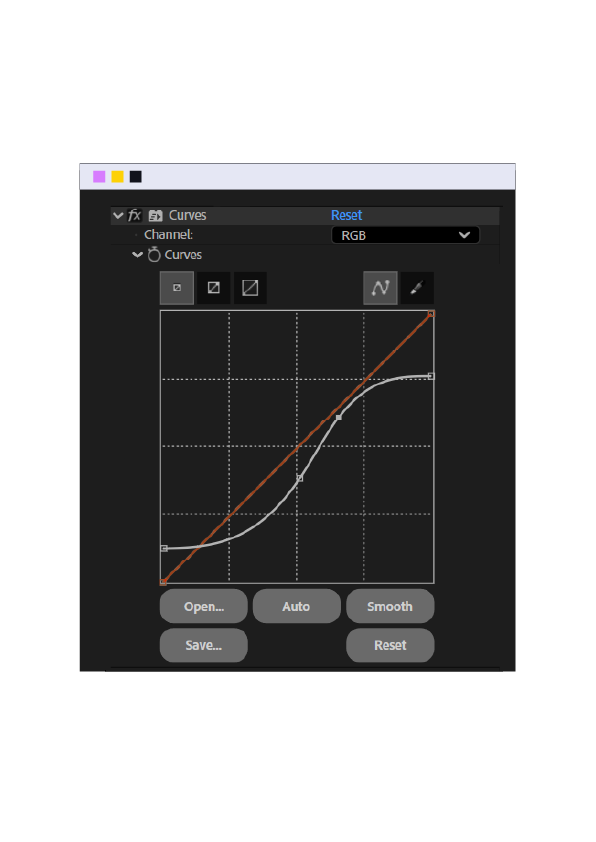Screen dimensions: 596x842
Task: Click the Curves effect preset icon
Action: (156, 216)
